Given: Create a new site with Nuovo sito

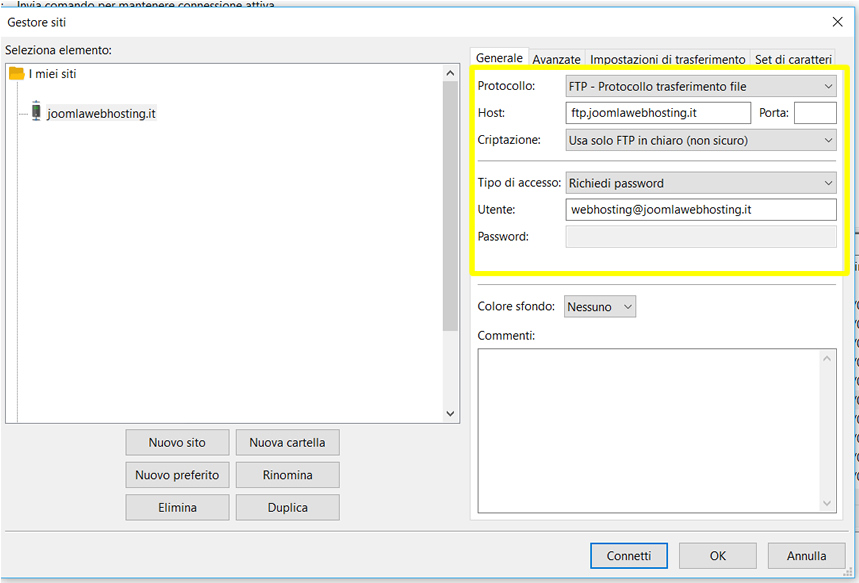Looking at the screenshot, I should coord(177,443).
